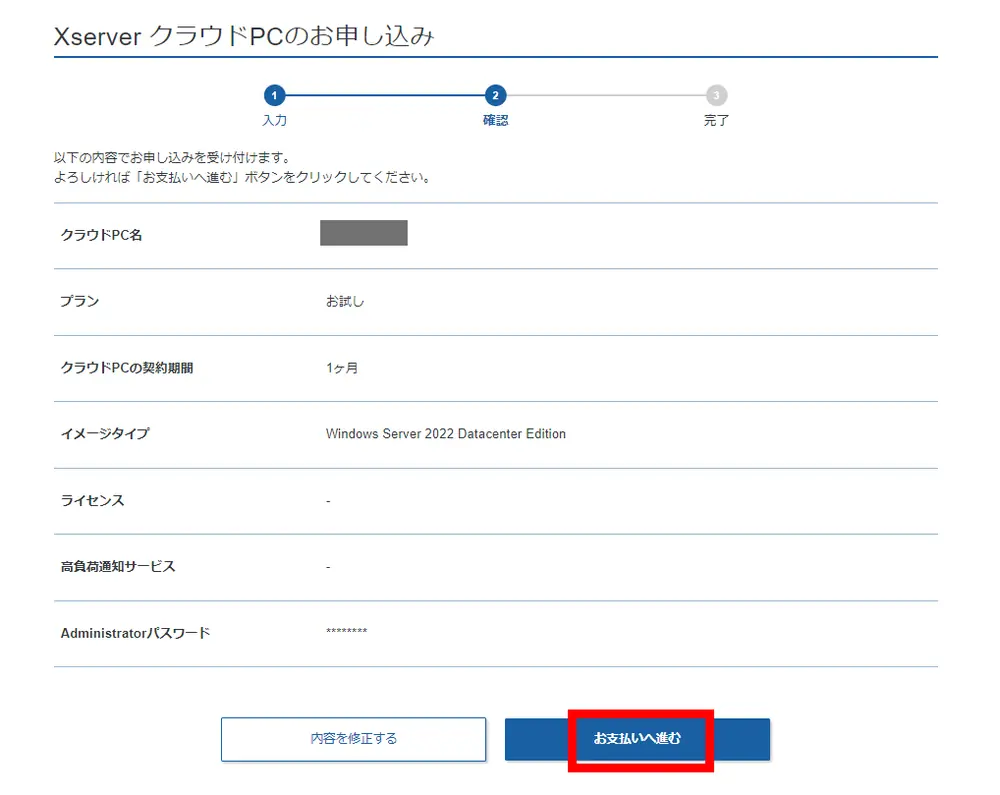Click the プラン row label
The height and width of the screenshot is (795, 1000).
[x=78, y=301]
